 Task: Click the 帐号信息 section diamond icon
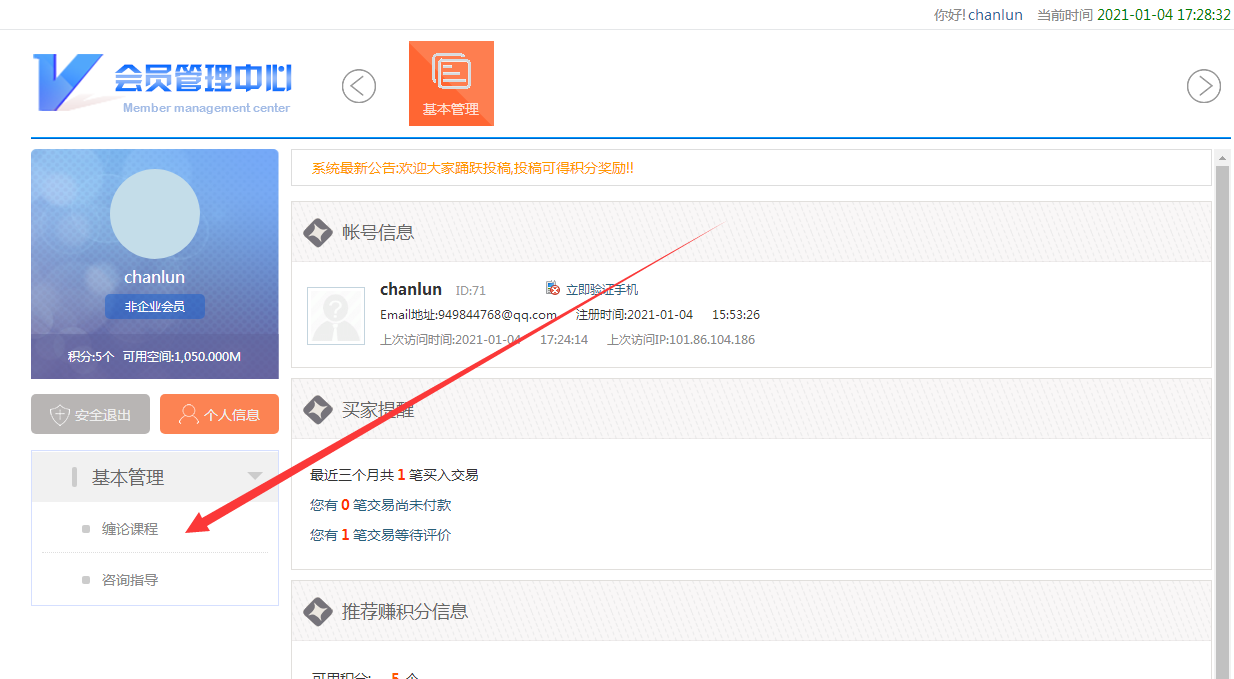(318, 232)
